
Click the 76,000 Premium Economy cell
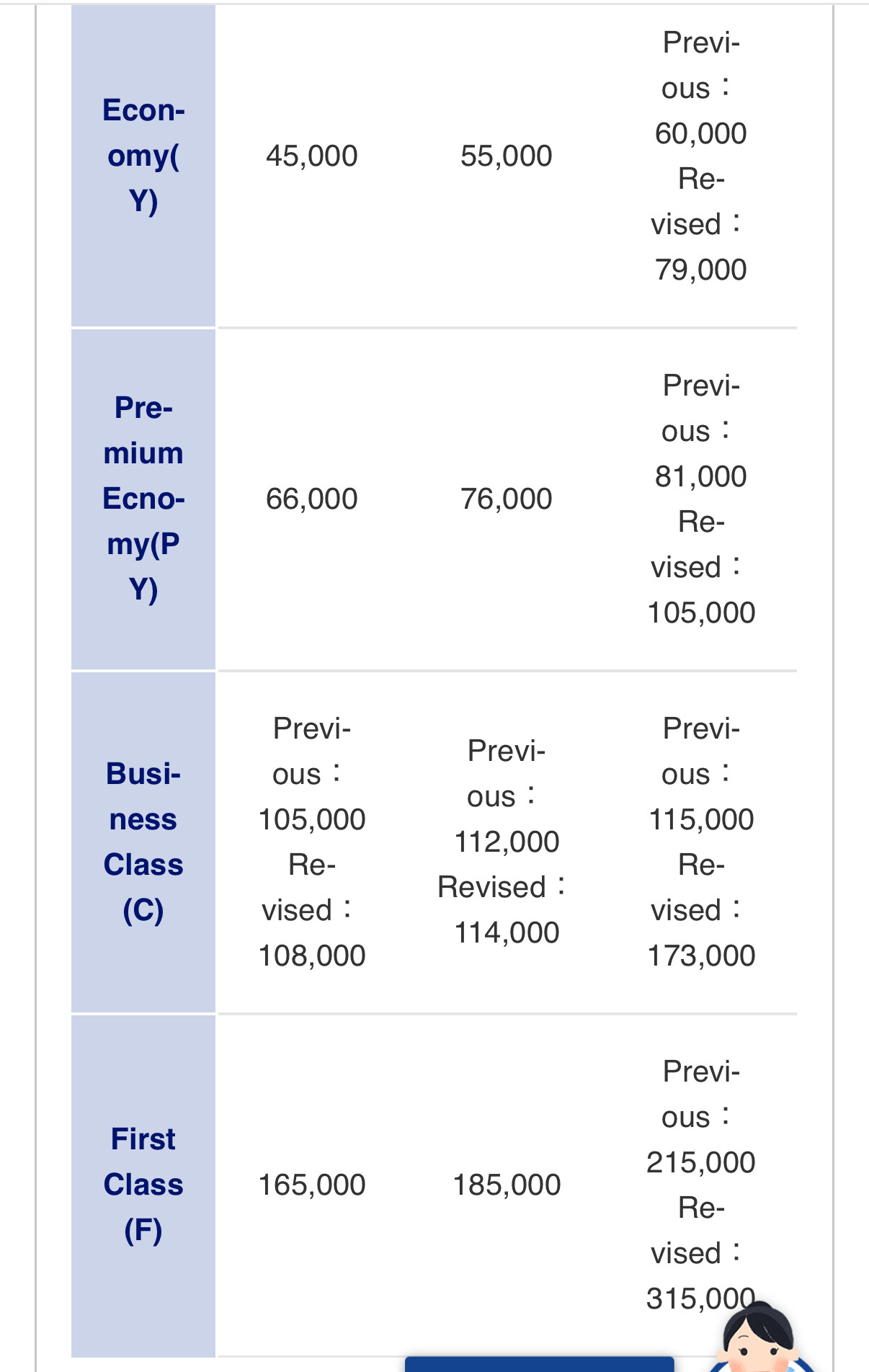pyautogui.click(x=506, y=499)
